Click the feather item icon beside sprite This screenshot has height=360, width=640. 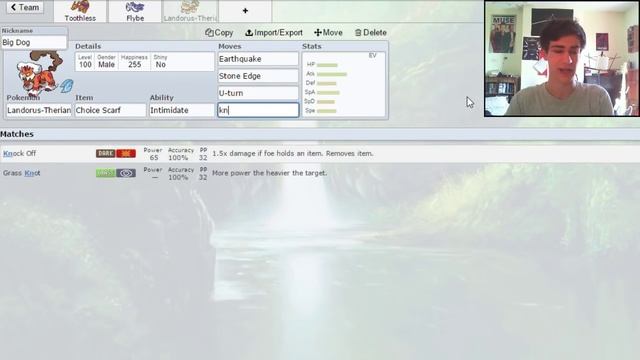pyautogui.click(x=67, y=86)
